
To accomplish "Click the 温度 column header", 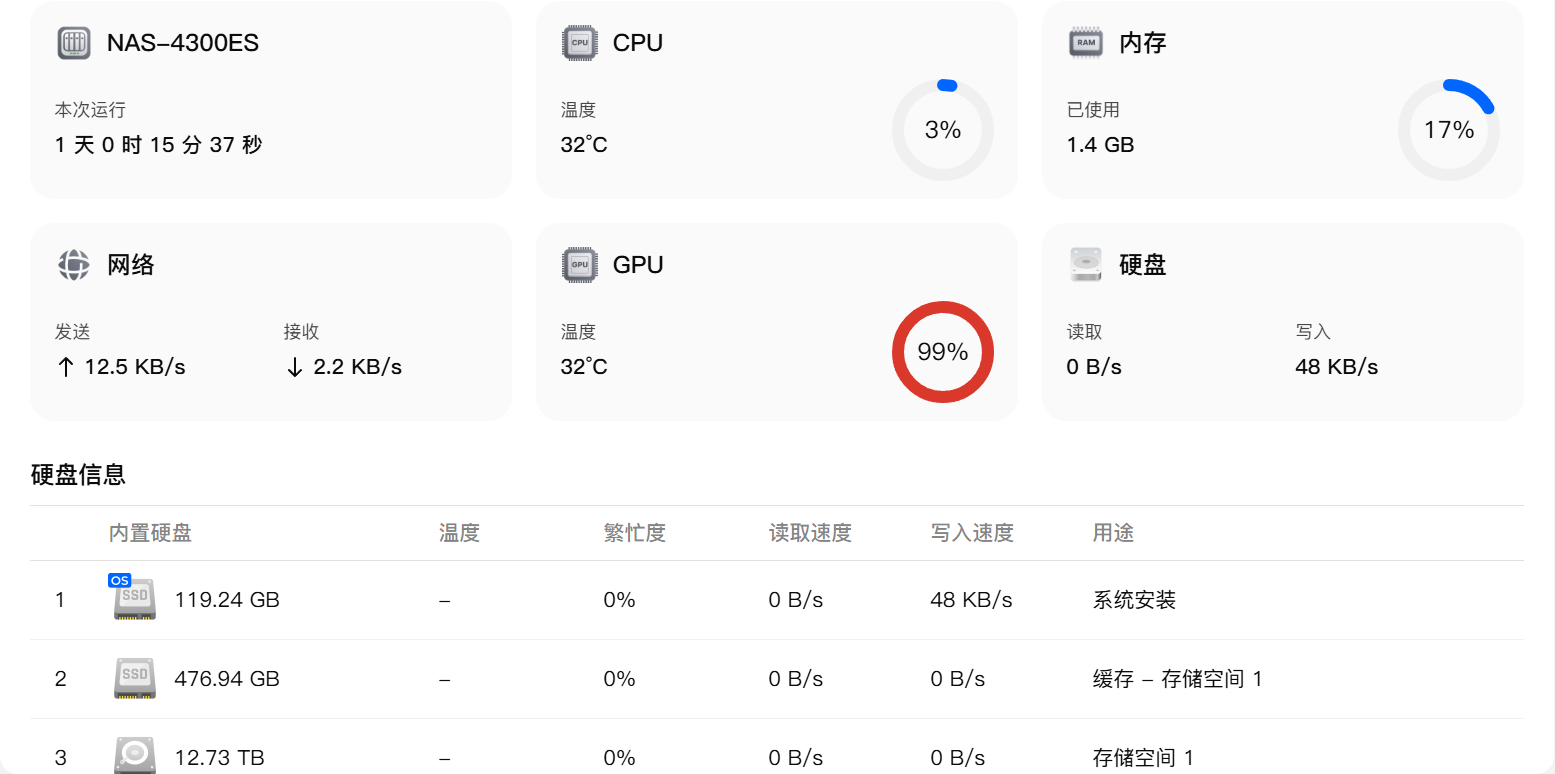I will 459,533.
